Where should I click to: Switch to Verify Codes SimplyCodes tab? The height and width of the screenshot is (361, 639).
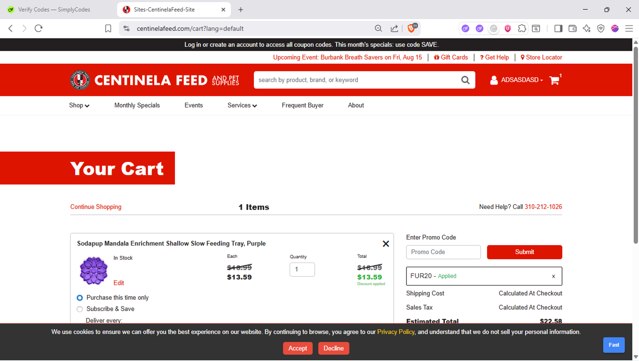click(55, 9)
